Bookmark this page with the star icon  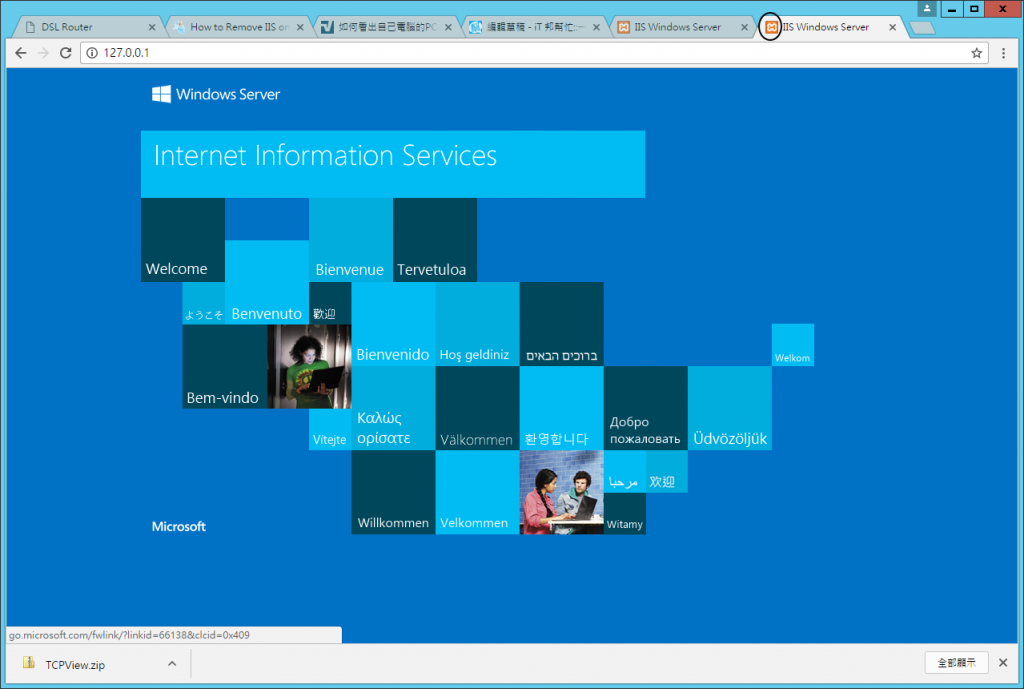coord(976,53)
